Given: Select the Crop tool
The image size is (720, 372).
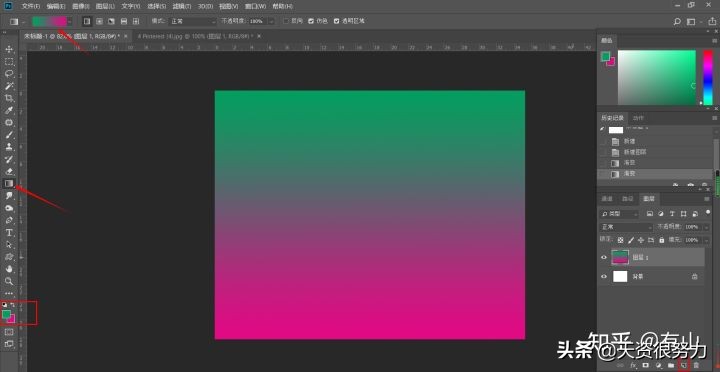Looking at the screenshot, I should (9, 98).
